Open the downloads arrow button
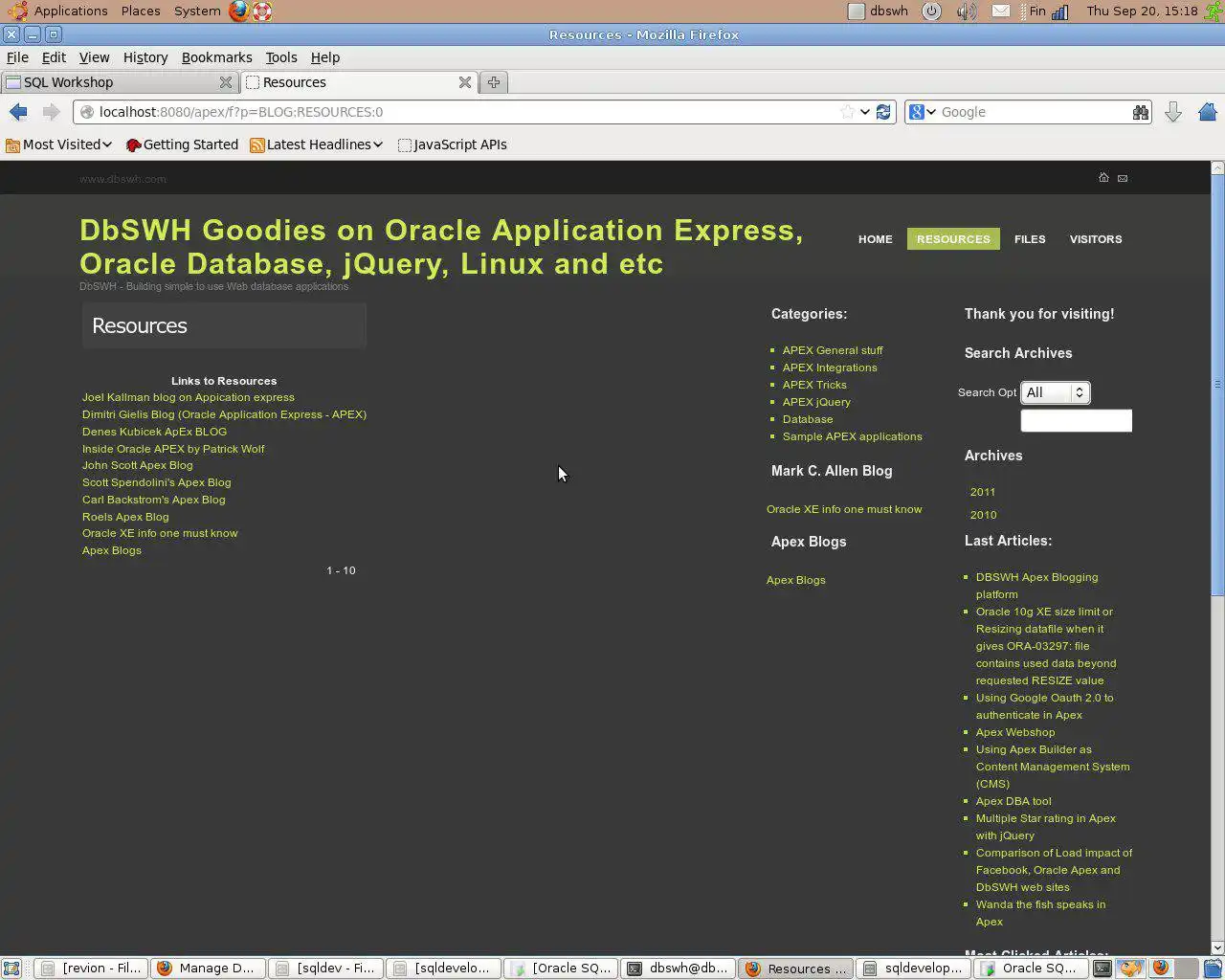 1173,112
